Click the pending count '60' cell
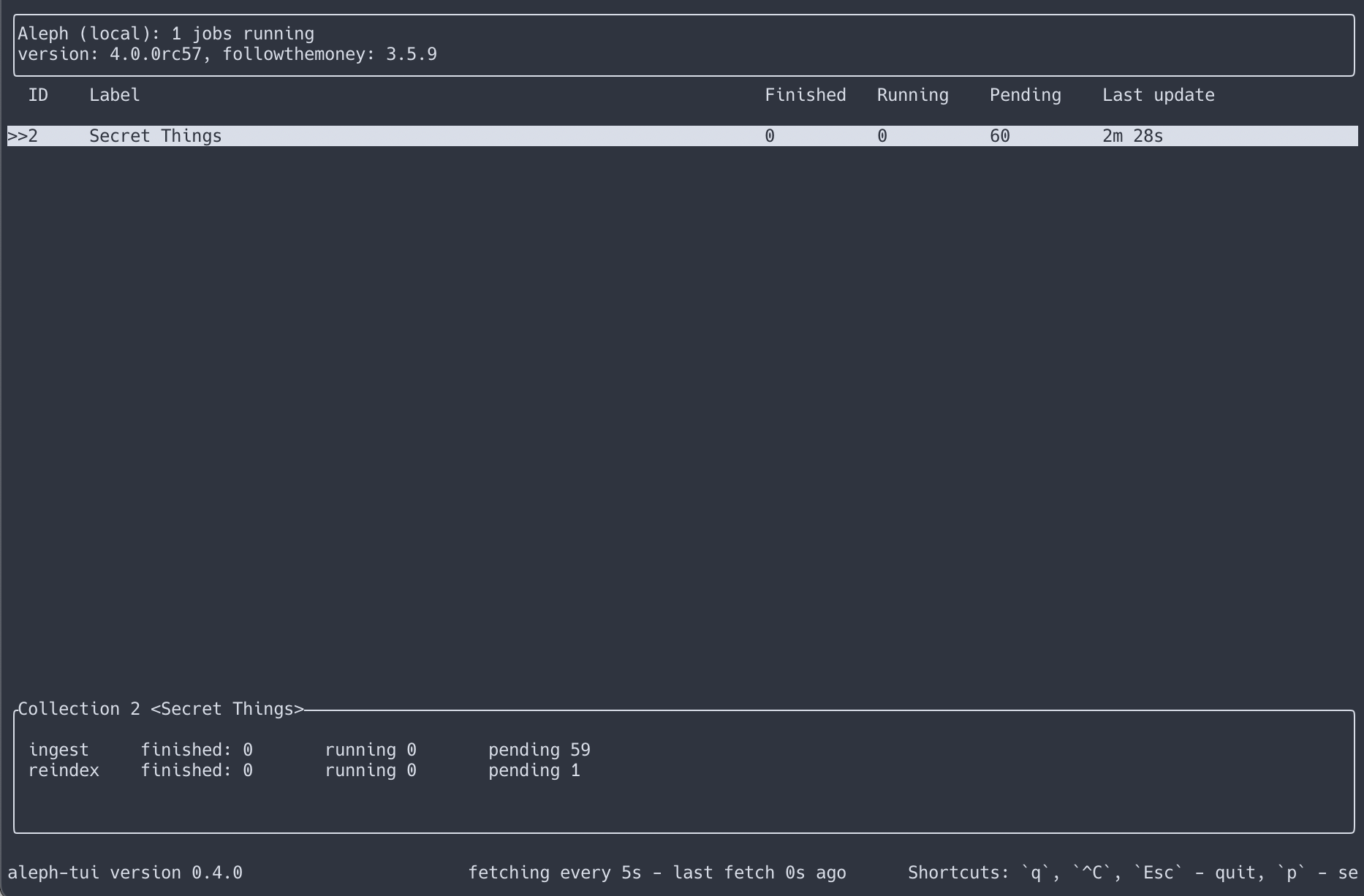This screenshot has width=1364, height=896. point(1000,136)
